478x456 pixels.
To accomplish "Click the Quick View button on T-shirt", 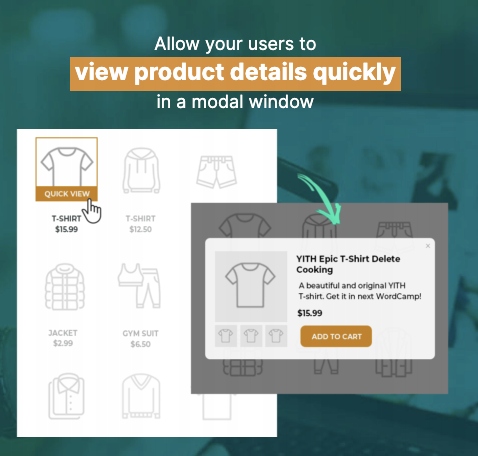I will pos(67,194).
